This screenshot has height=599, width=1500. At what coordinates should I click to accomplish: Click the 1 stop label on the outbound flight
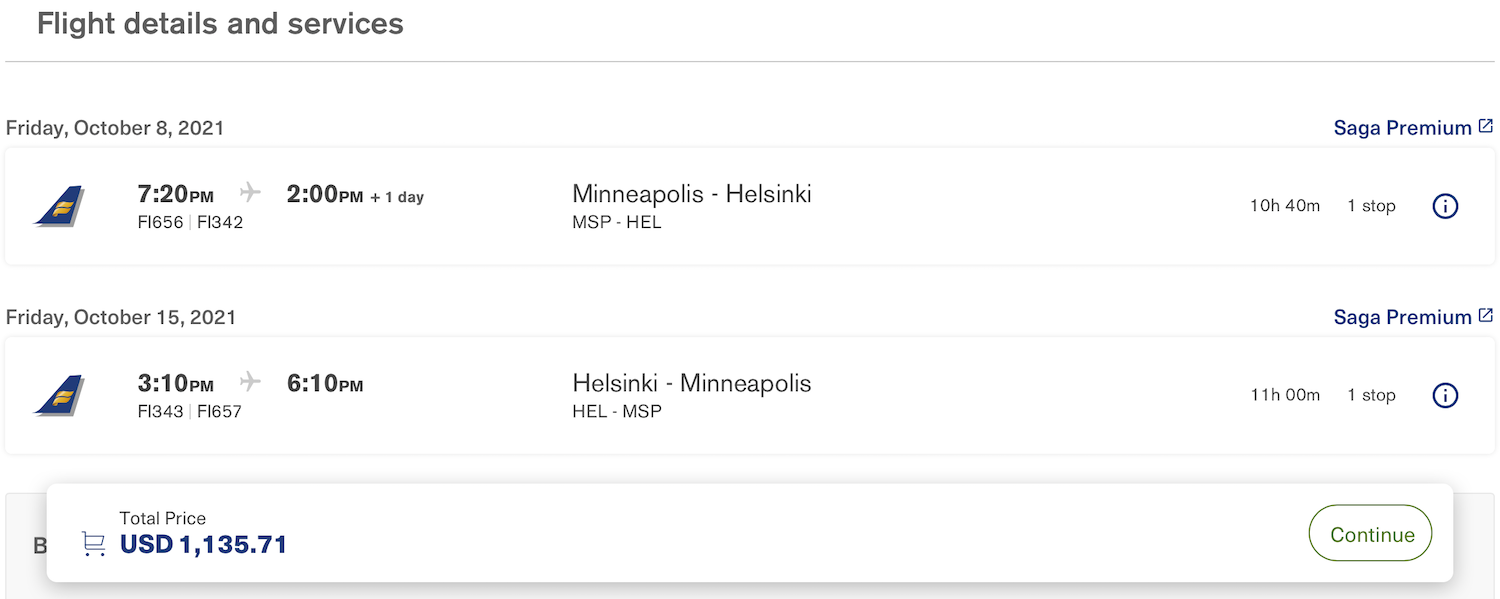pos(1371,205)
